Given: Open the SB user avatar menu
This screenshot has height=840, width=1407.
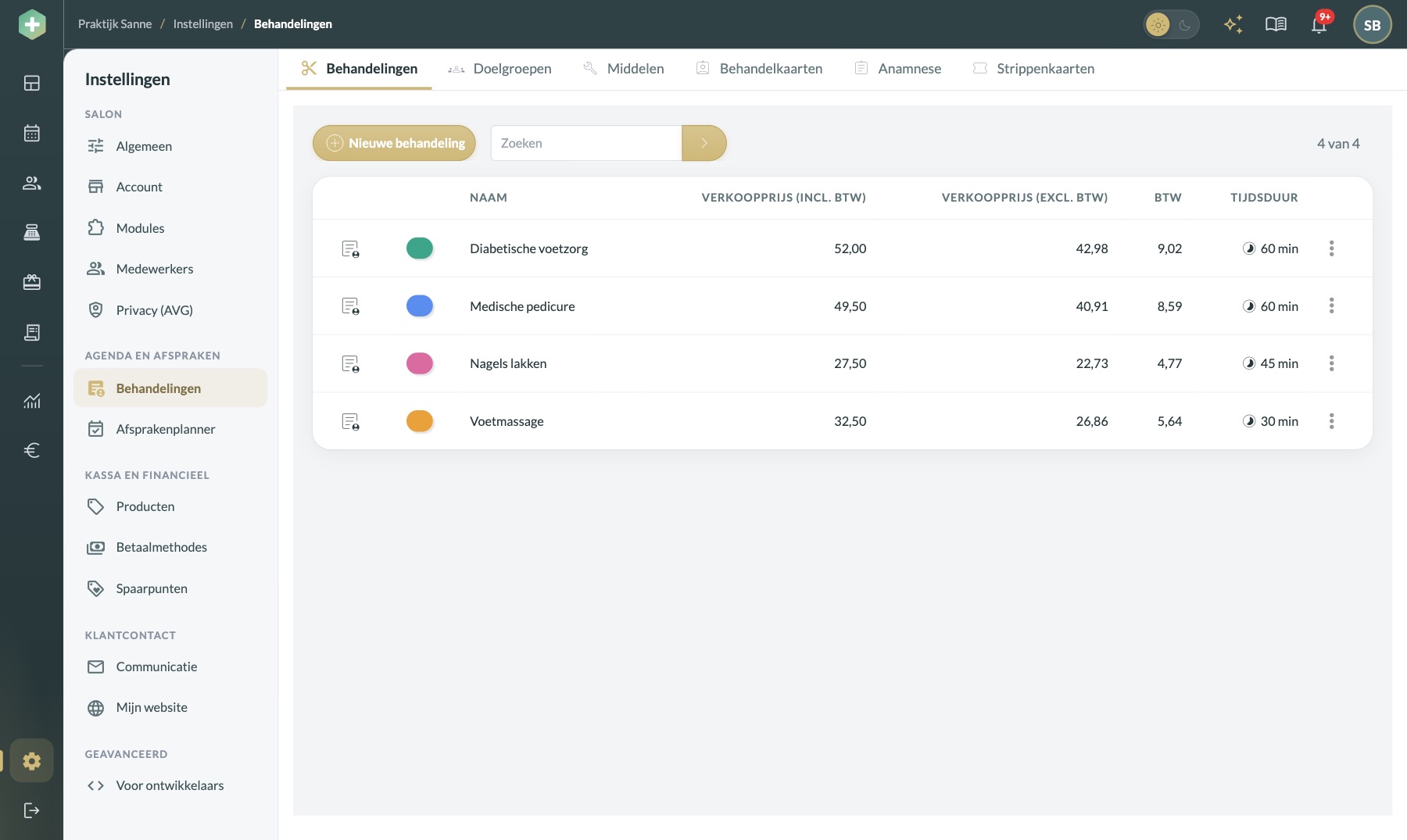Looking at the screenshot, I should (x=1372, y=24).
